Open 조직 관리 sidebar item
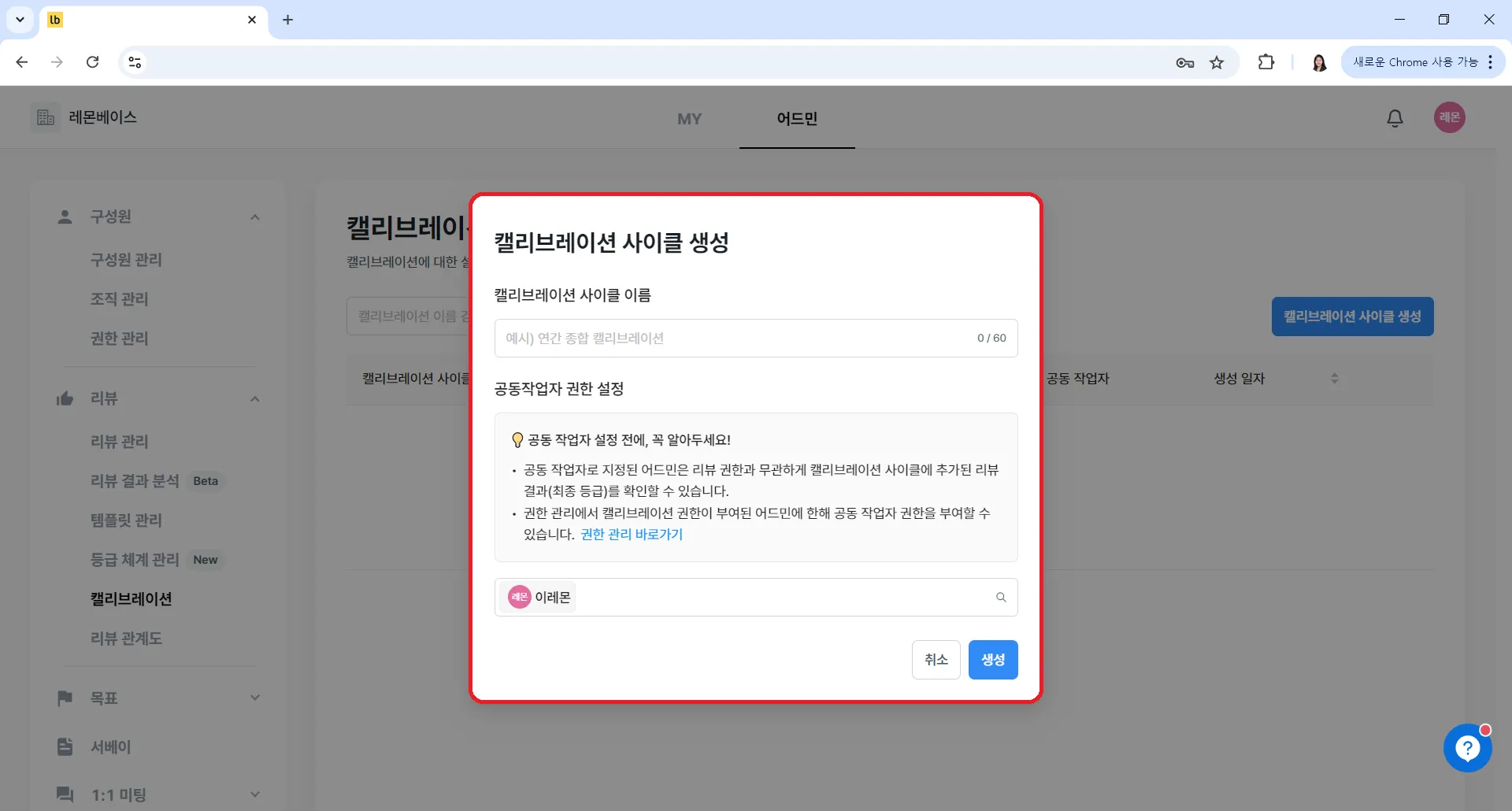This screenshot has height=811, width=1512. (x=119, y=299)
